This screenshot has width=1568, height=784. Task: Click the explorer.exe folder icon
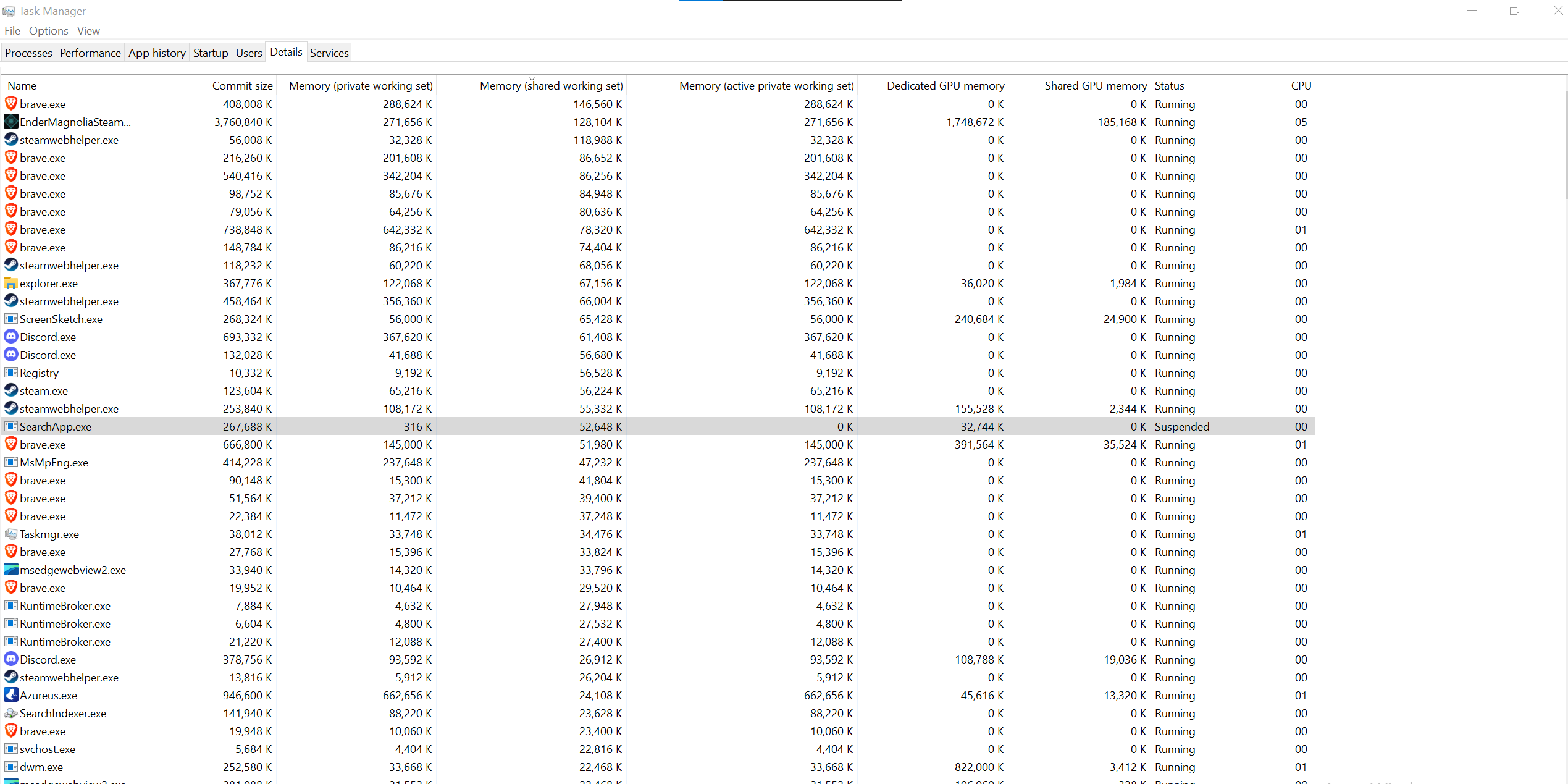point(10,283)
